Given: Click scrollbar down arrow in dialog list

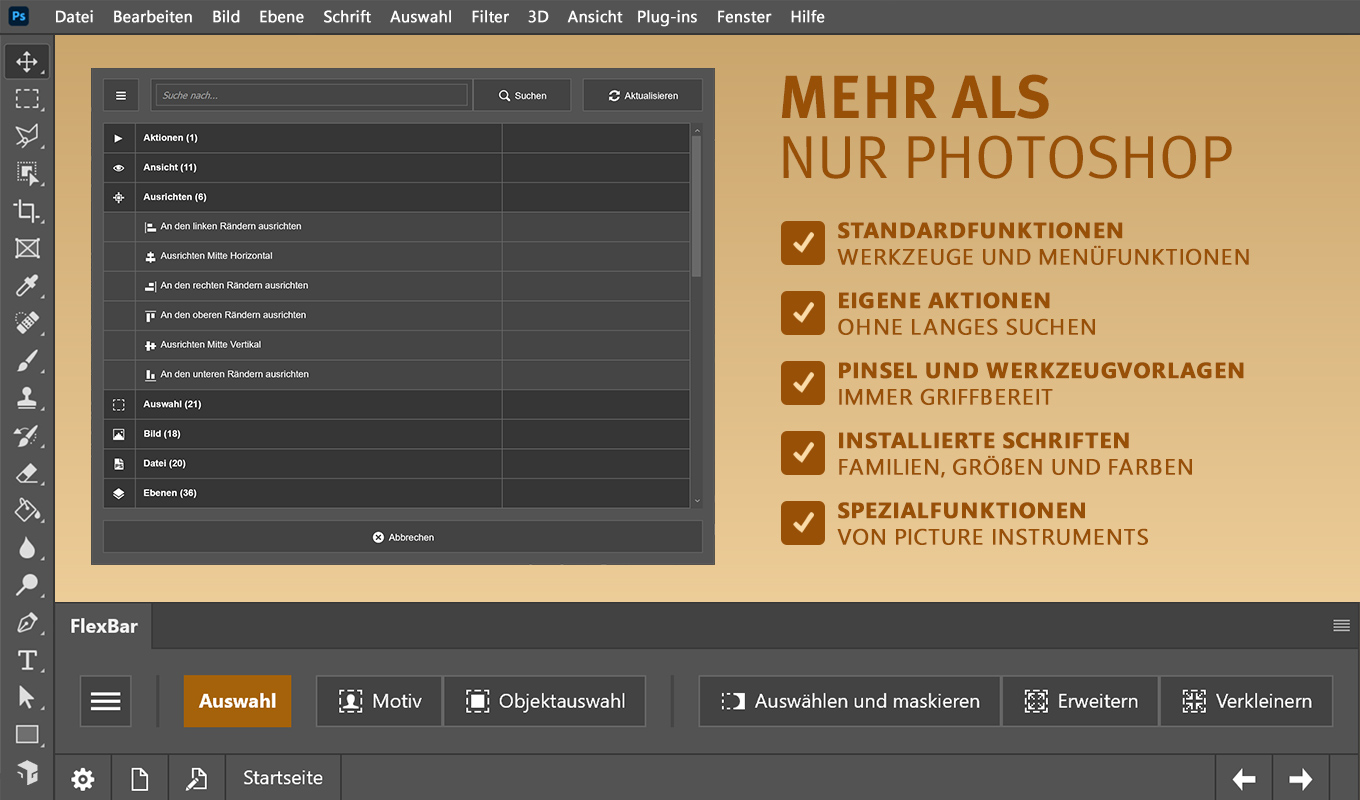Looking at the screenshot, I should 697,501.
